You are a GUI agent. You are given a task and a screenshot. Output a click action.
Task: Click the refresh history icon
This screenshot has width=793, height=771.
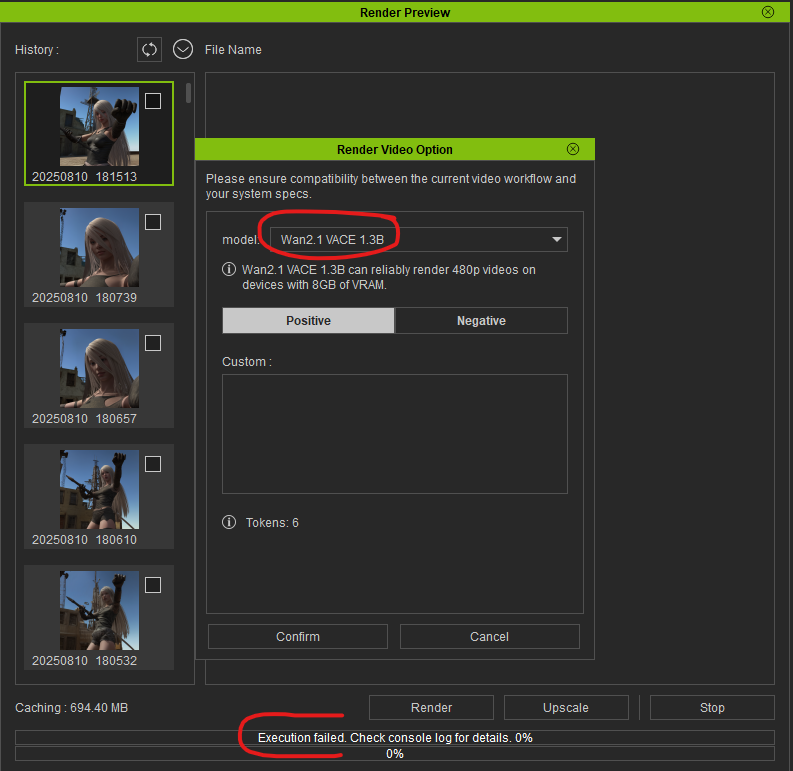(x=149, y=50)
